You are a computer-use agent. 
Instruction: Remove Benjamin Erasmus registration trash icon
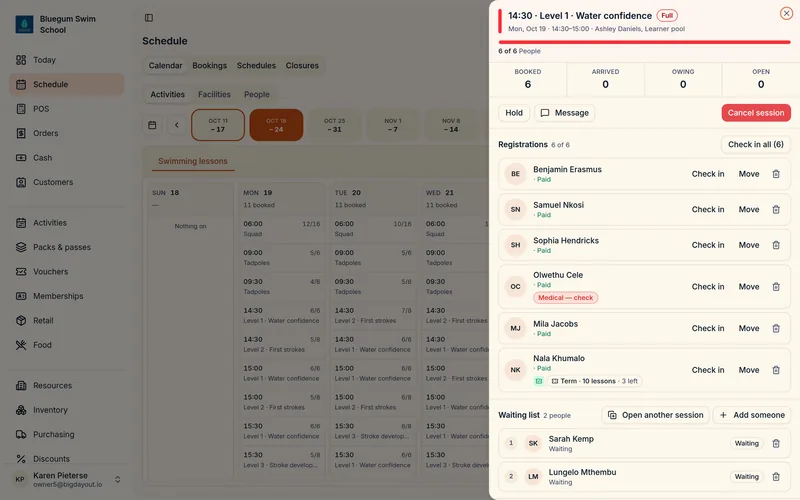coord(776,174)
